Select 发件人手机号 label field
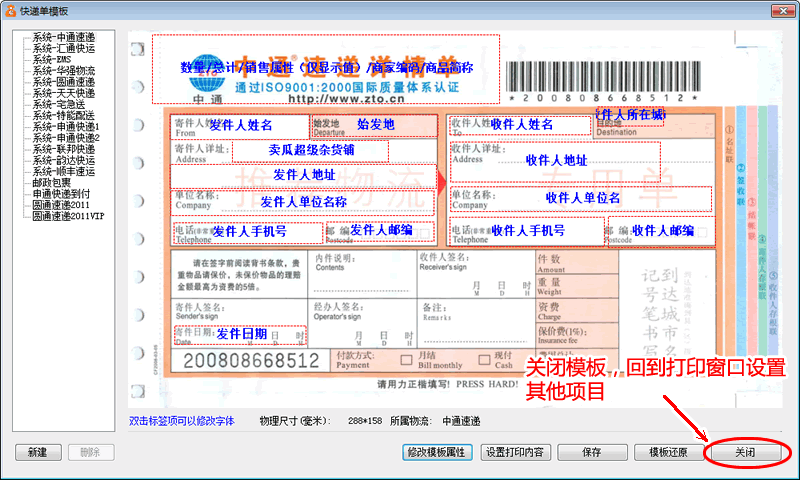Screen dimensions: 800x480 [x=249, y=232]
